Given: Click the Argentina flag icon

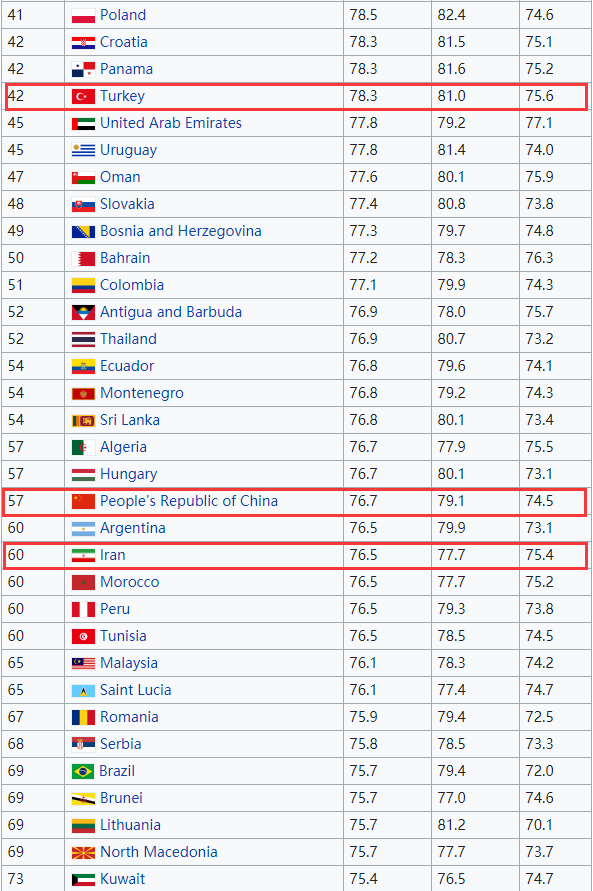Looking at the screenshot, I should click(83, 528).
